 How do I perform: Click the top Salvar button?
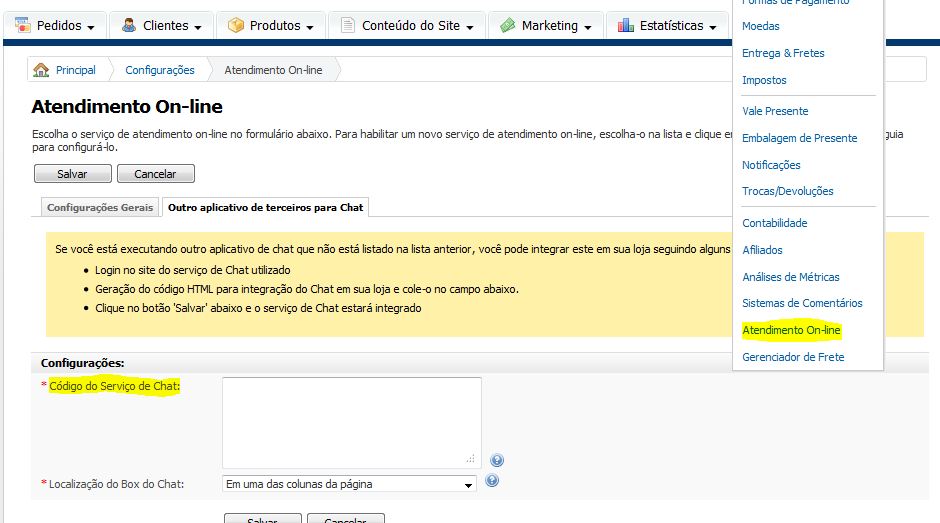pyautogui.click(x=73, y=174)
